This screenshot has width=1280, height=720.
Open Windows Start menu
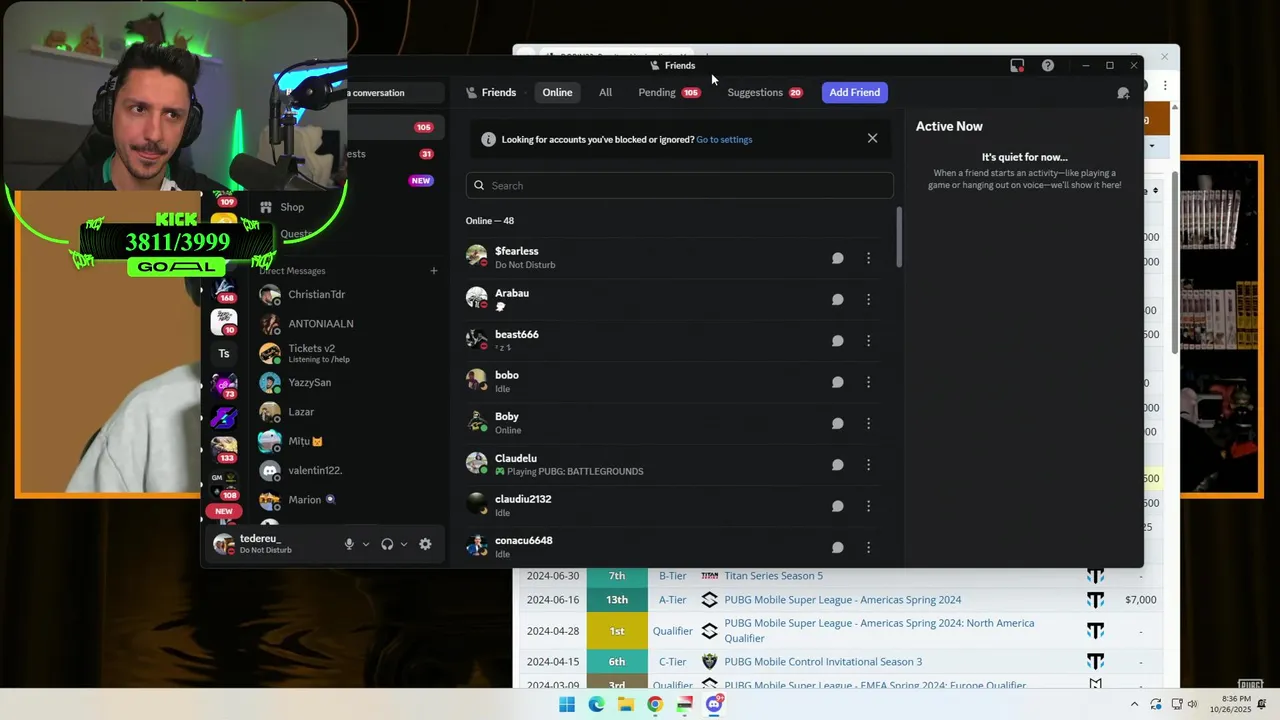click(x=567, y=704)
